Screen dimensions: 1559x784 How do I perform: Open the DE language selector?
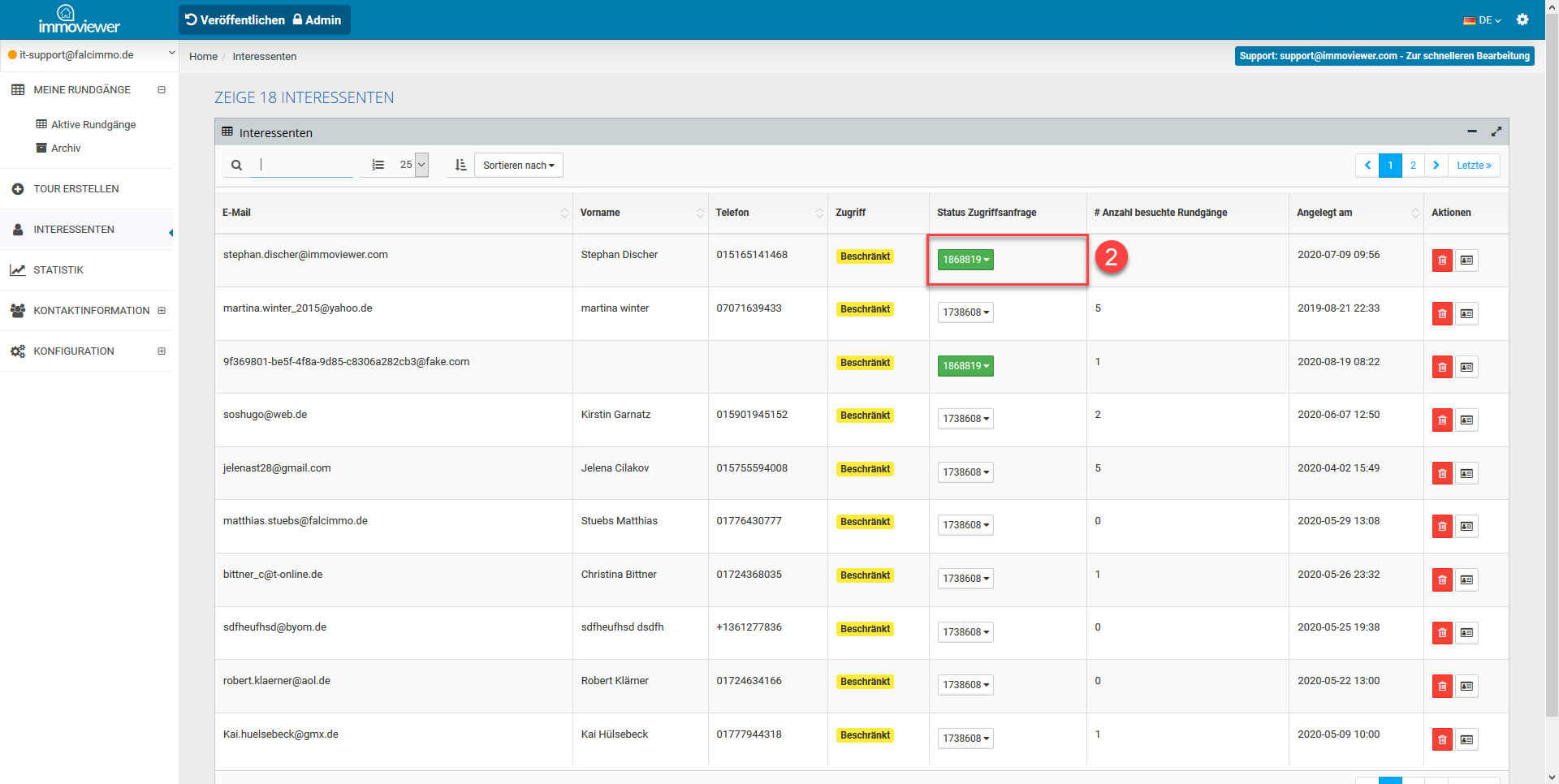coord(1482,20)
